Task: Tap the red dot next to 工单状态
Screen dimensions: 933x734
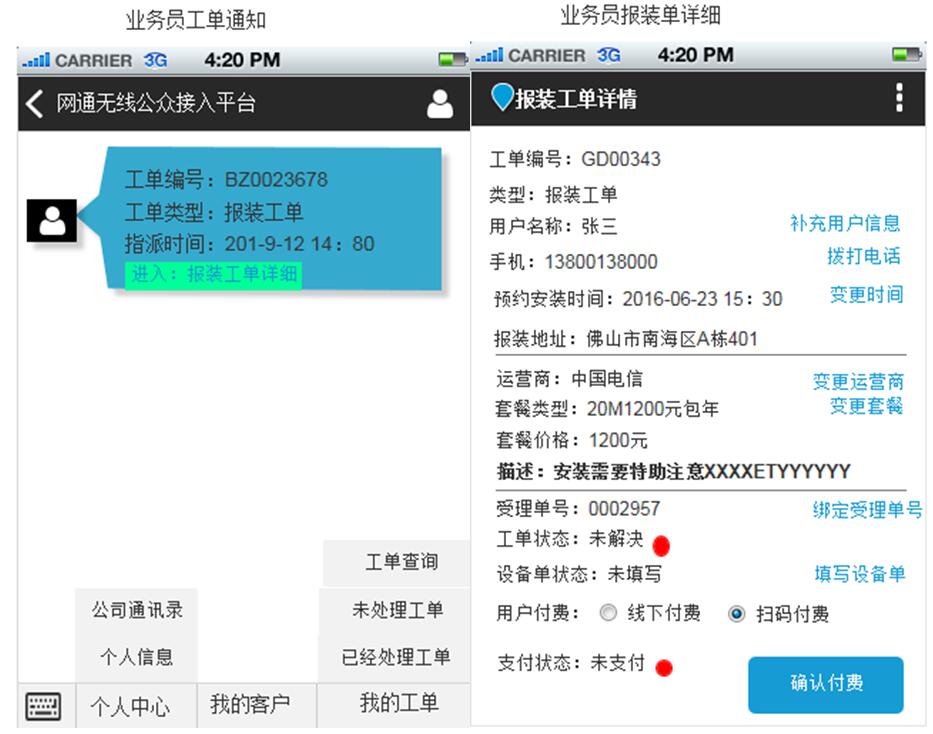Action: pyautogui.click(x=661, y=545)
